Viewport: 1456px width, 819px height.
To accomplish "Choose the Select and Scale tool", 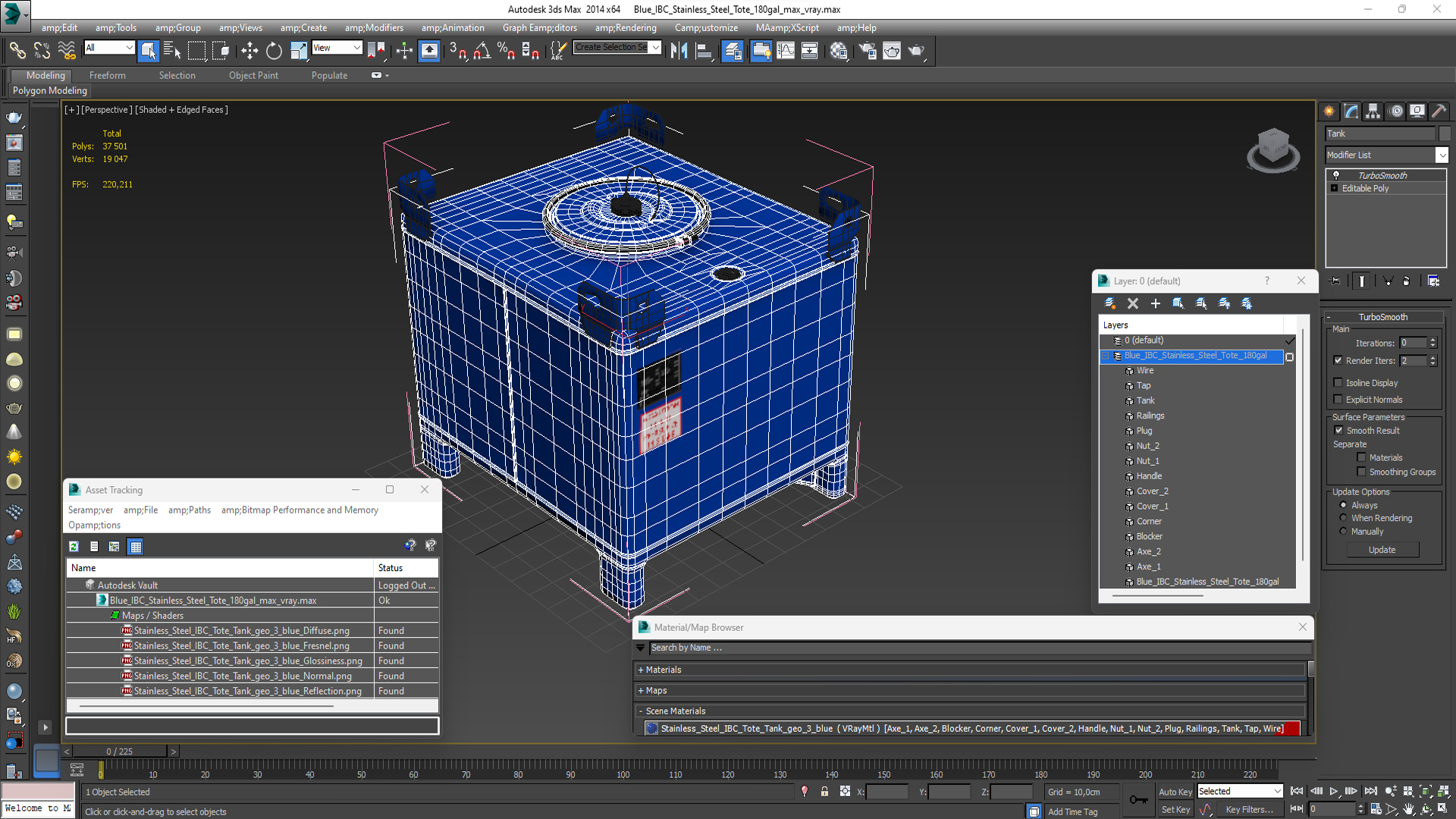I will tap(299, 51).
